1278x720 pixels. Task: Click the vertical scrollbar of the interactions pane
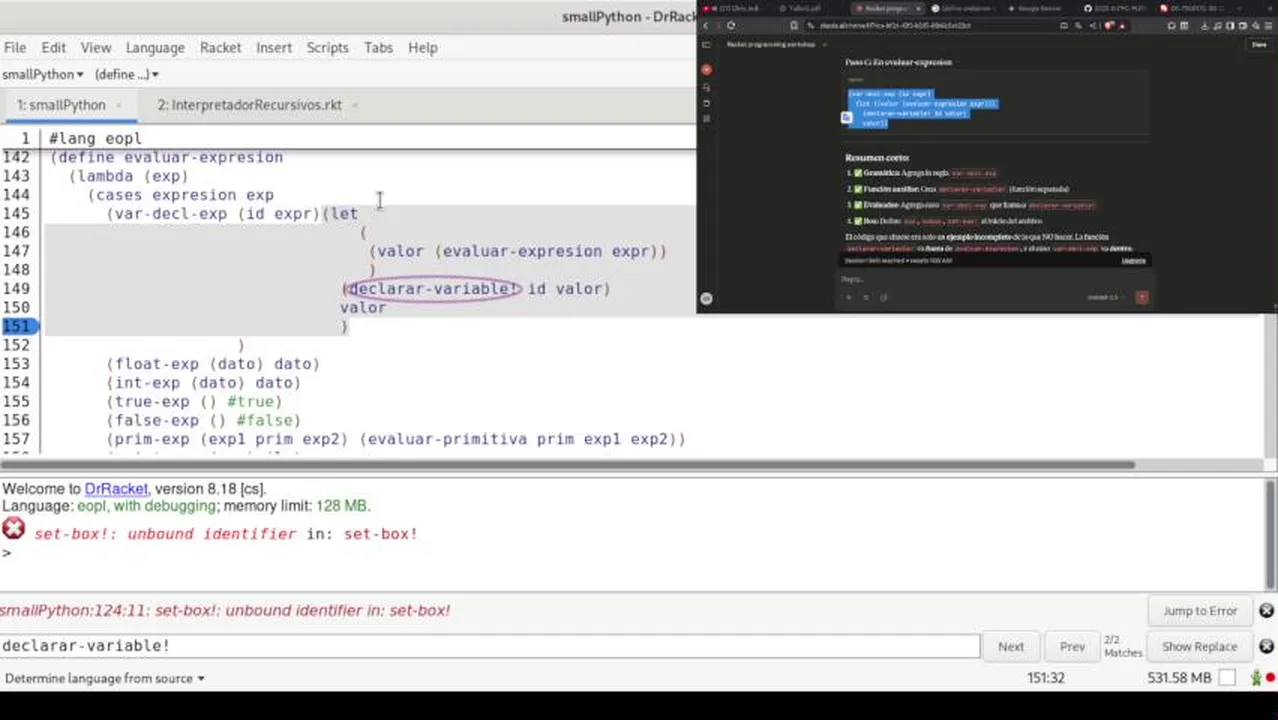pos(1272,534)
